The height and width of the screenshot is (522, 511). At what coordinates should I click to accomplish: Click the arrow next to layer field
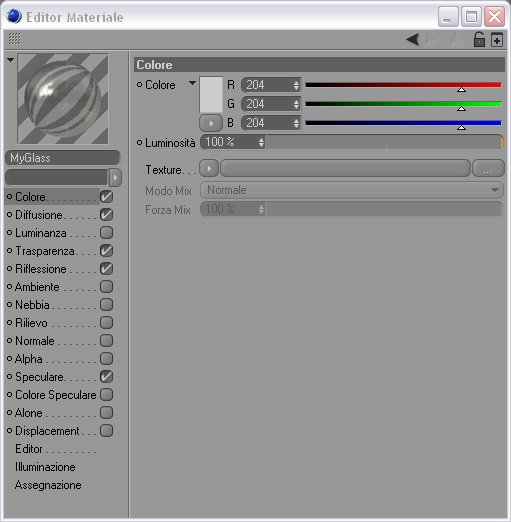(x=115, y=177)
